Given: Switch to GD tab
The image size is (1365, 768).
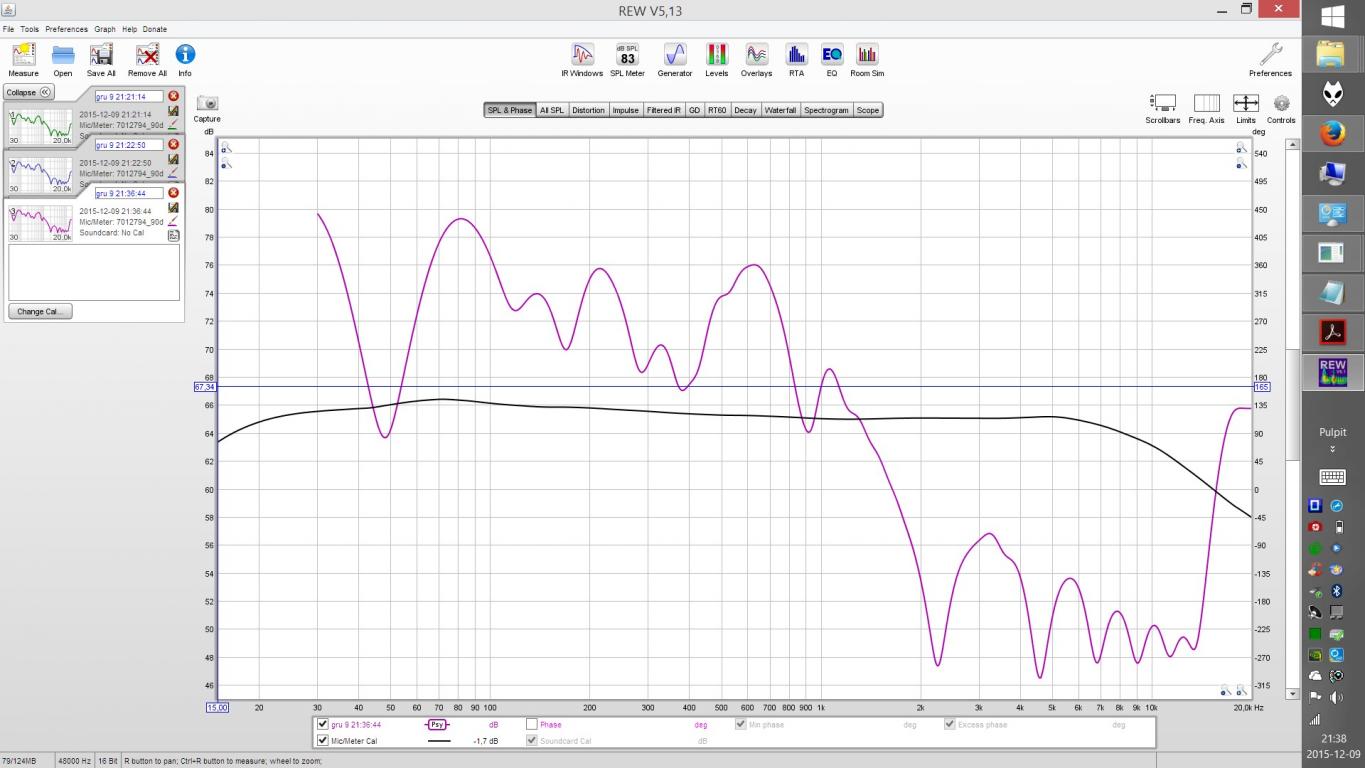Looking at the screenshot, I should click(x=694, y=110).
